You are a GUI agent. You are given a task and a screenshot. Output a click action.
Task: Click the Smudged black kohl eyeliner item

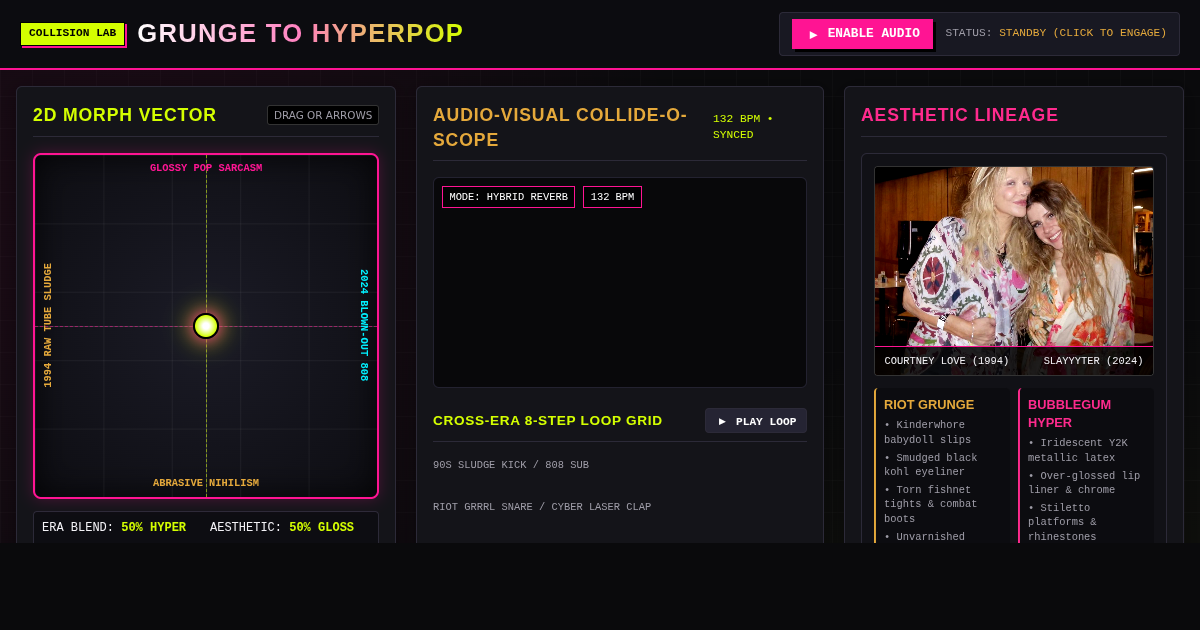tap(931, 465)
